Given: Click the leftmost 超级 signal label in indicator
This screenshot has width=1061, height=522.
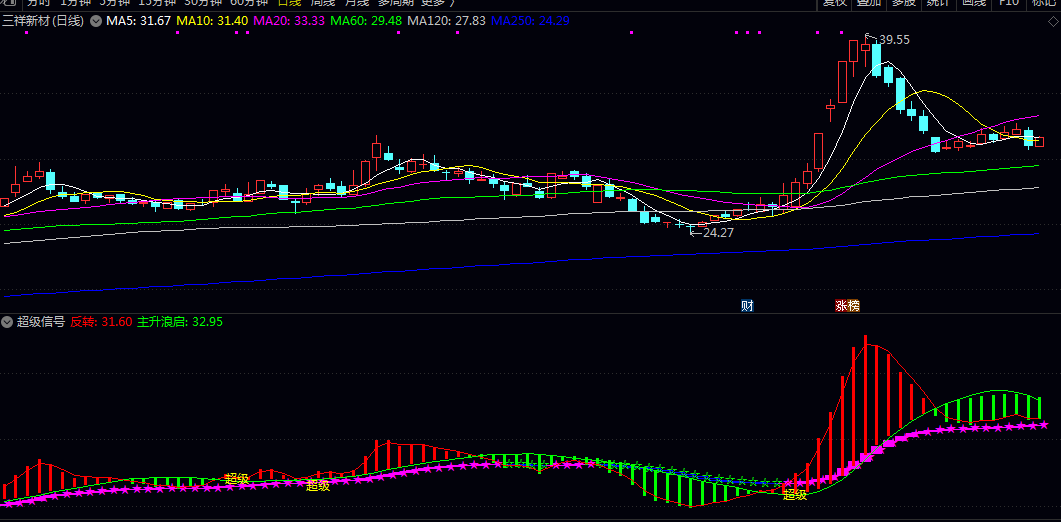Looking at the screenshot, I should tap(236, 478).
